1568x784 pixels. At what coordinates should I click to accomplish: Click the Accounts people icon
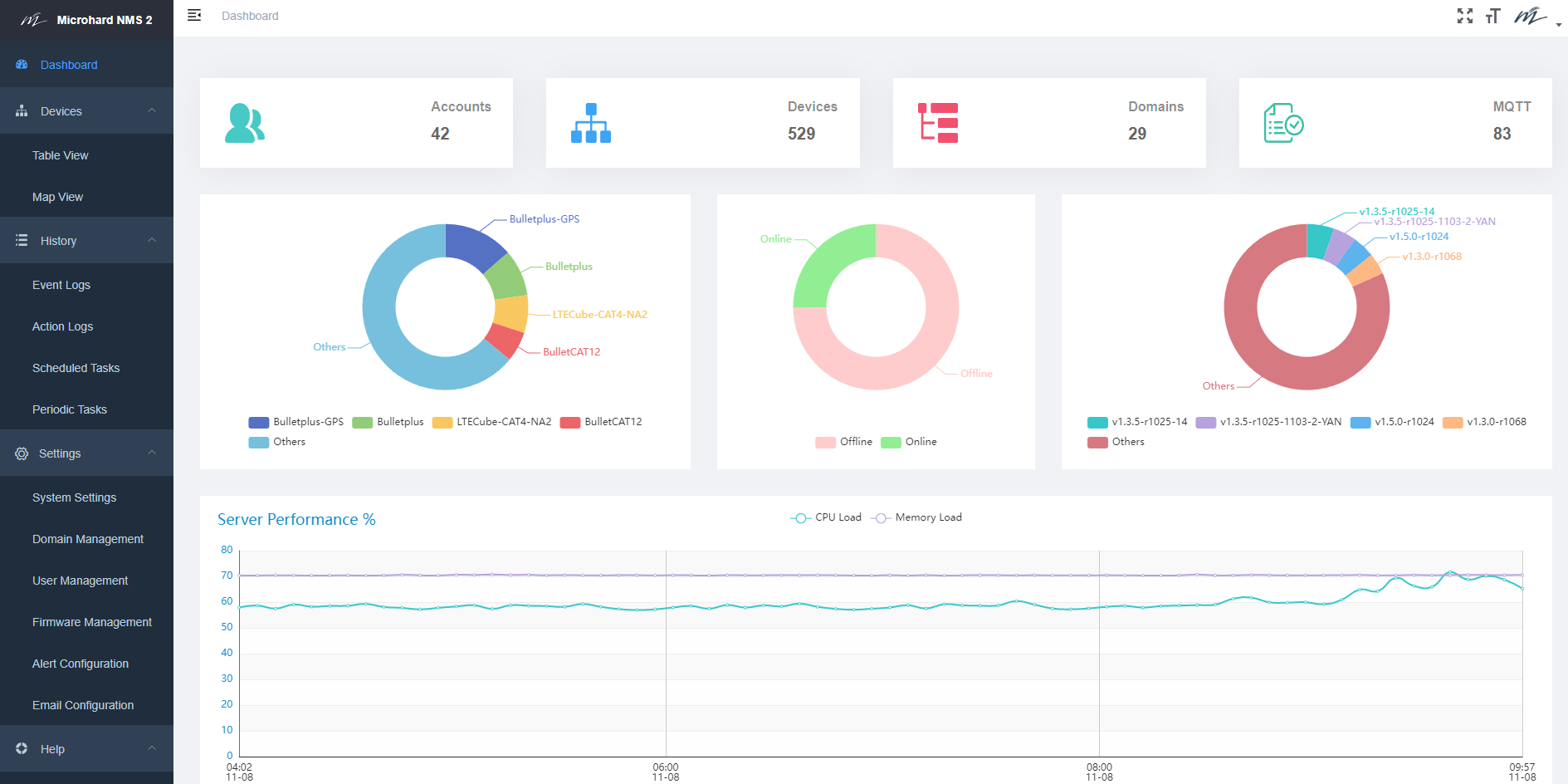245,123
